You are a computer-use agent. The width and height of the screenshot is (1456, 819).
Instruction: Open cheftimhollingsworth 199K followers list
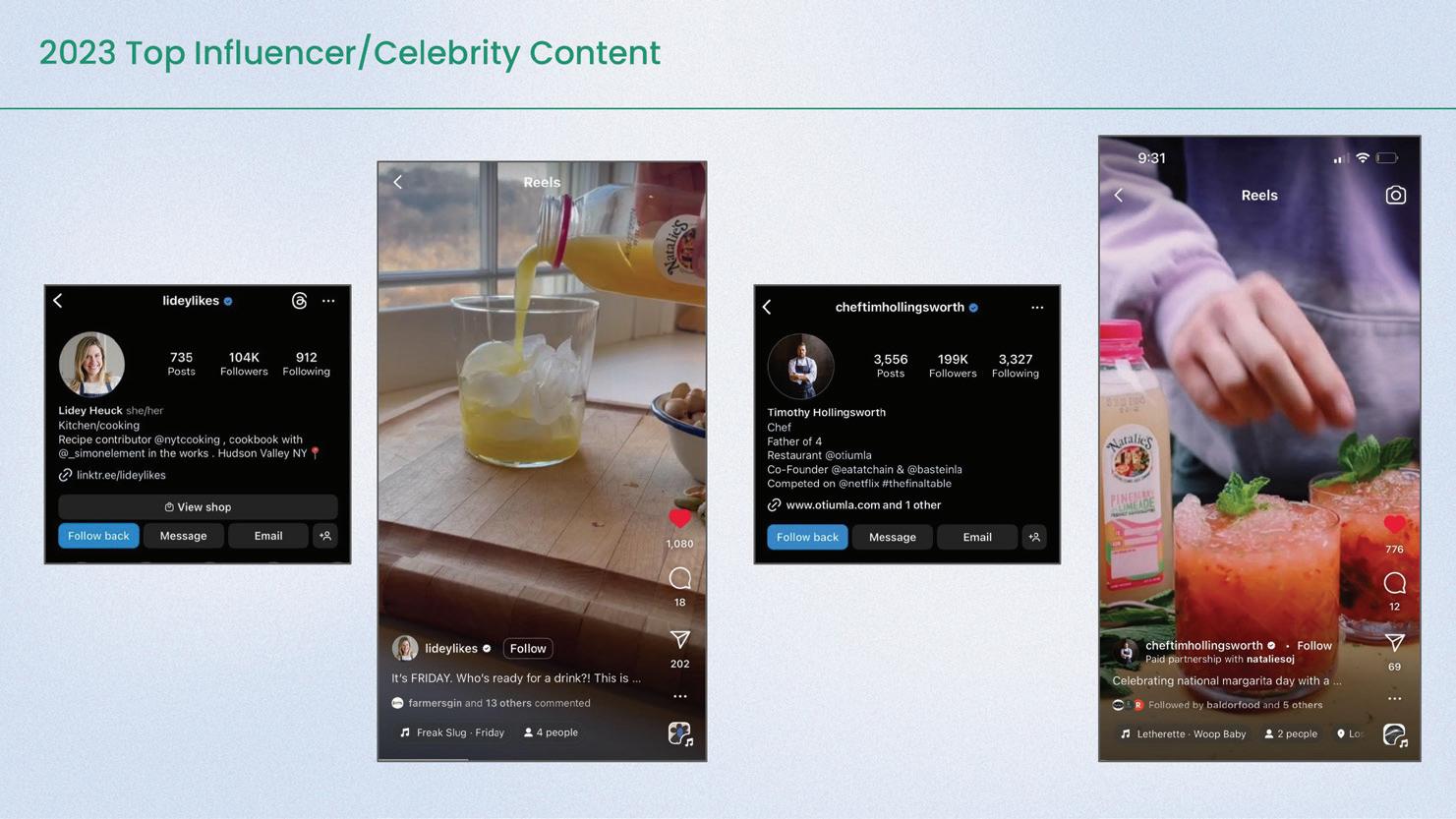coord(953,365)
